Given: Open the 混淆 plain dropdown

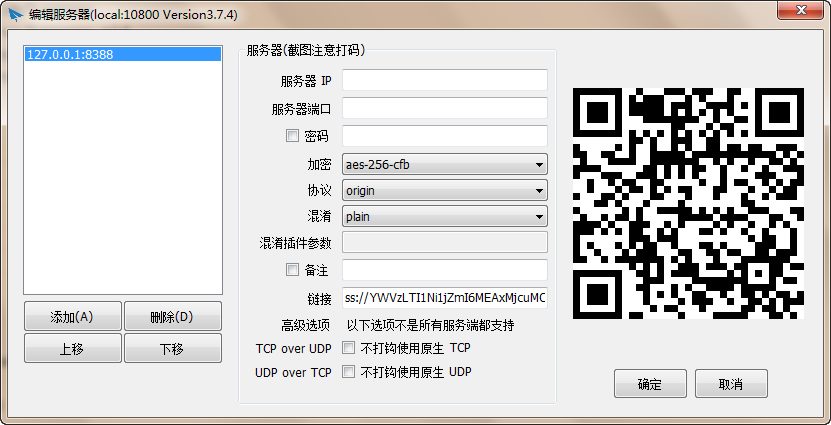Looking at the screenshot, I should pyautogui.click(x=445, y=216).
